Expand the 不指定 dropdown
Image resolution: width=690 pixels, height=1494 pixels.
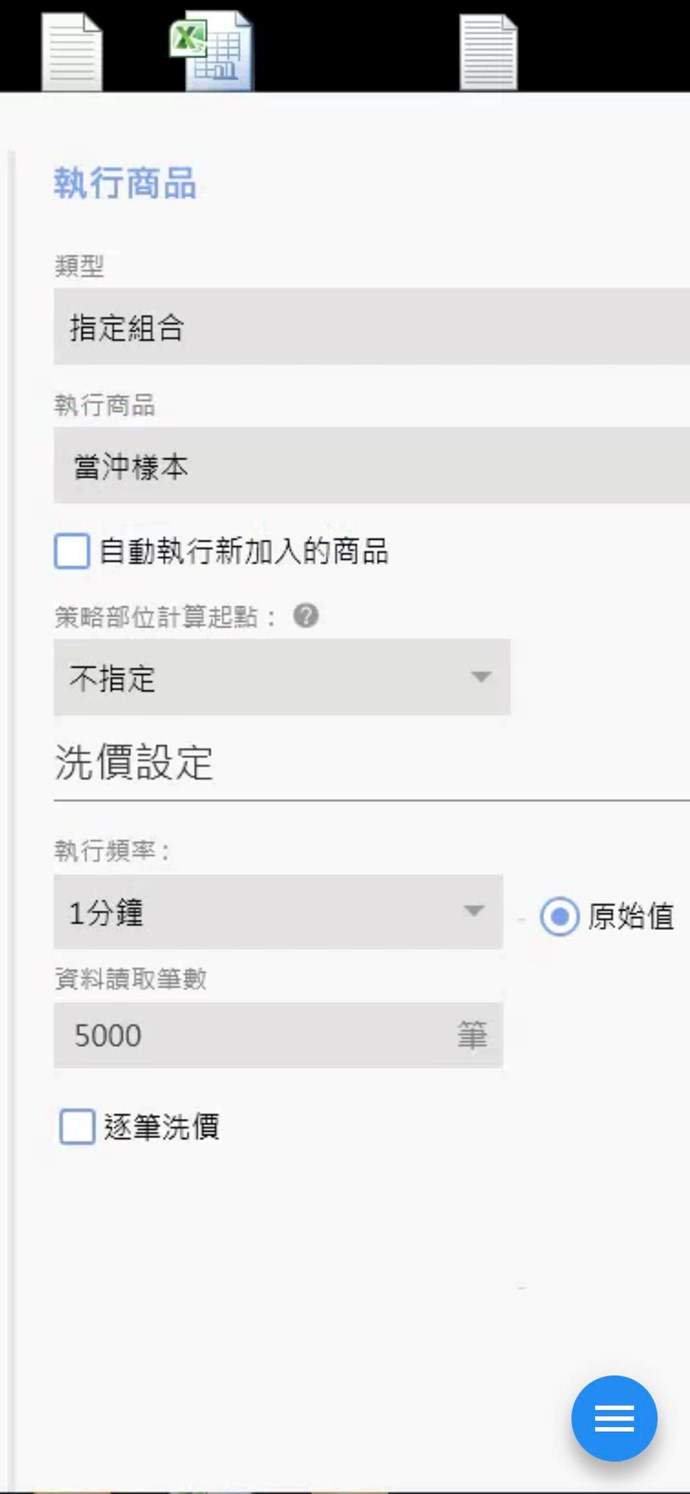tap(281, 678)
